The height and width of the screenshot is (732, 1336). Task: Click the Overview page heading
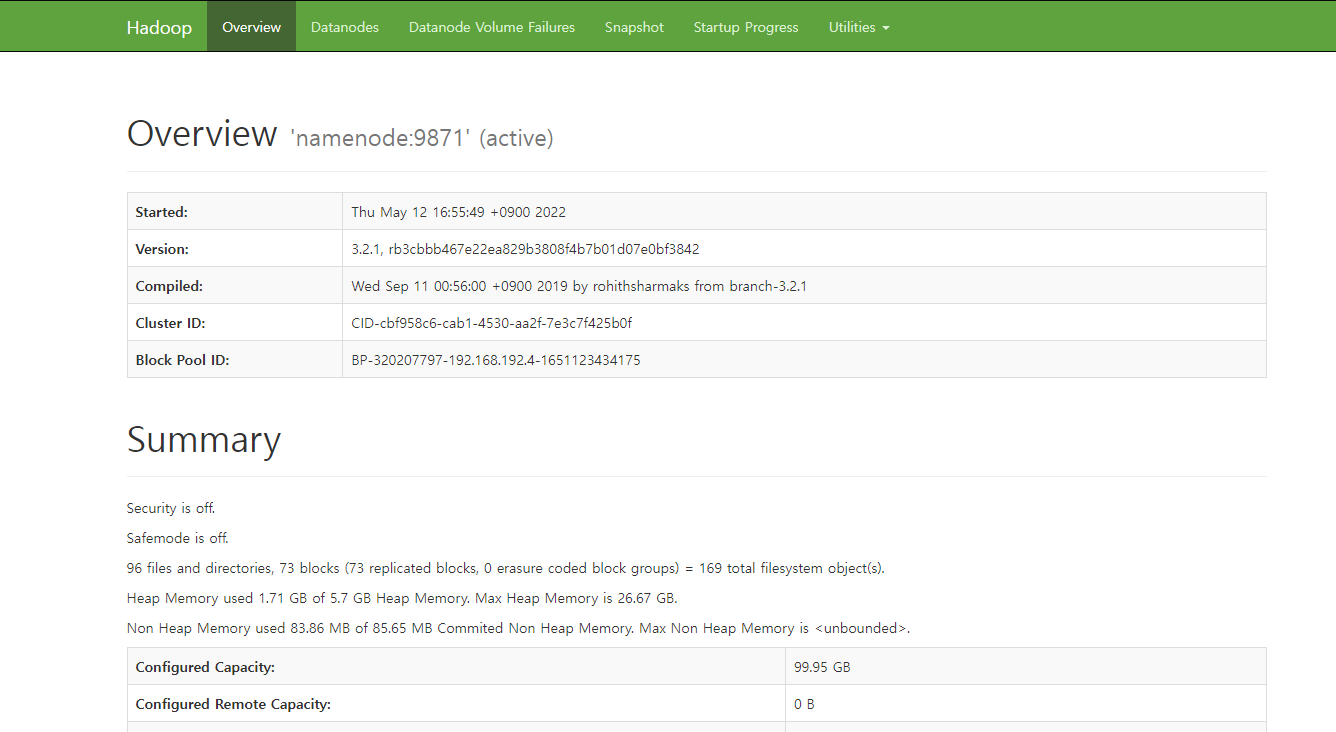(202, 134)
